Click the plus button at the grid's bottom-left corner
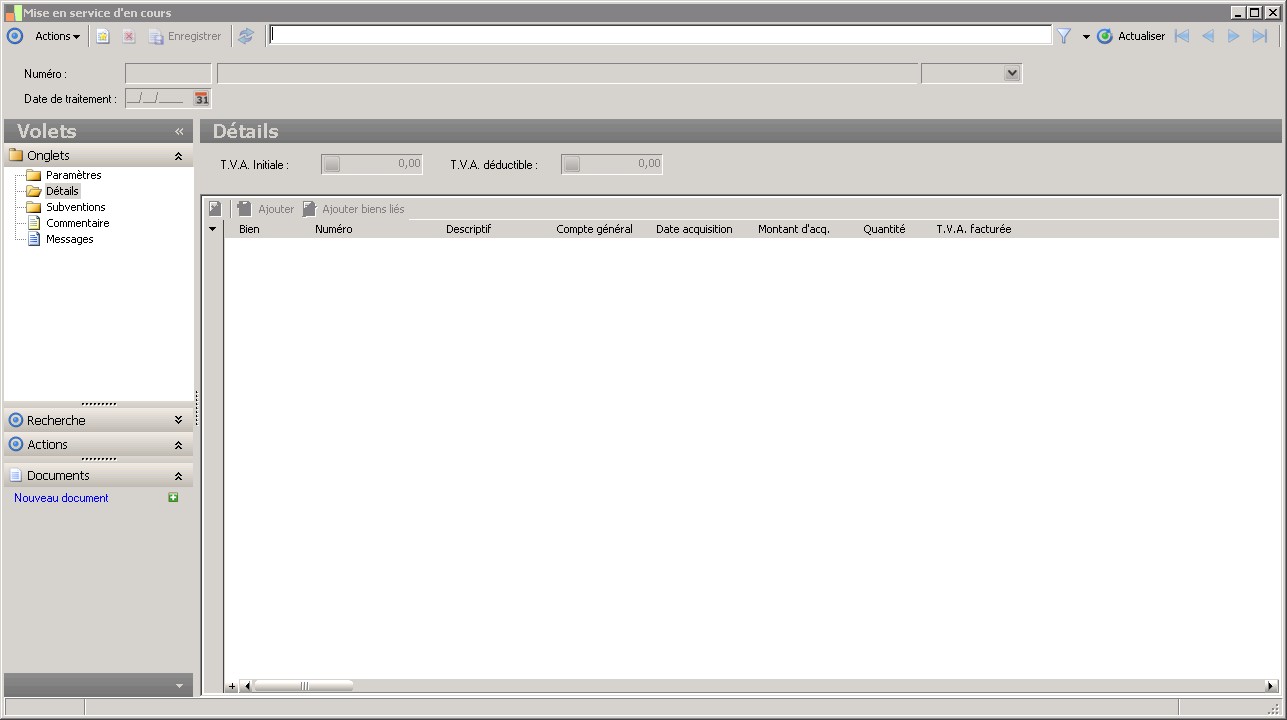 [x=232, y=686]
